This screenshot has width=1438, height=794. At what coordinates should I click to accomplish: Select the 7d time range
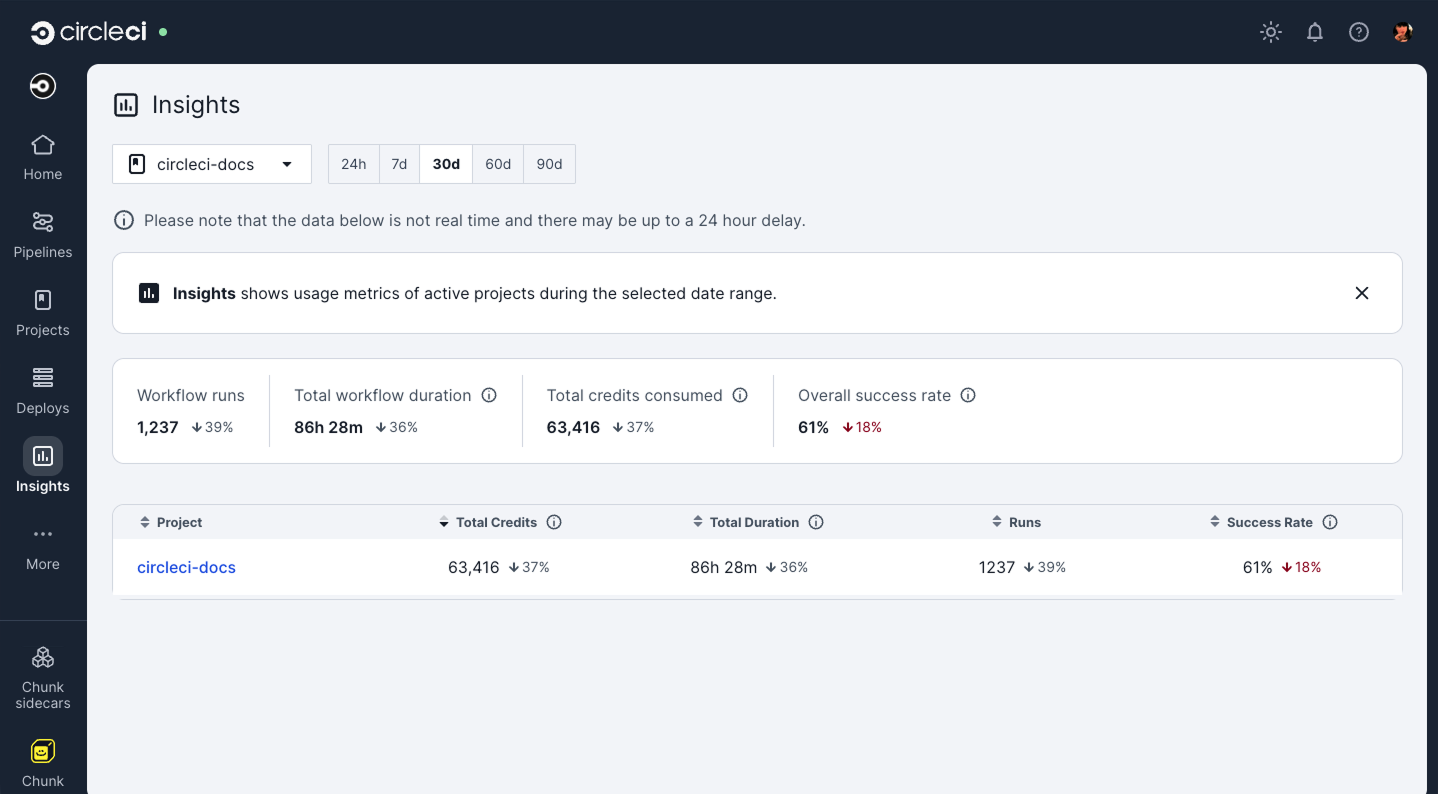(x=399, y=164)
